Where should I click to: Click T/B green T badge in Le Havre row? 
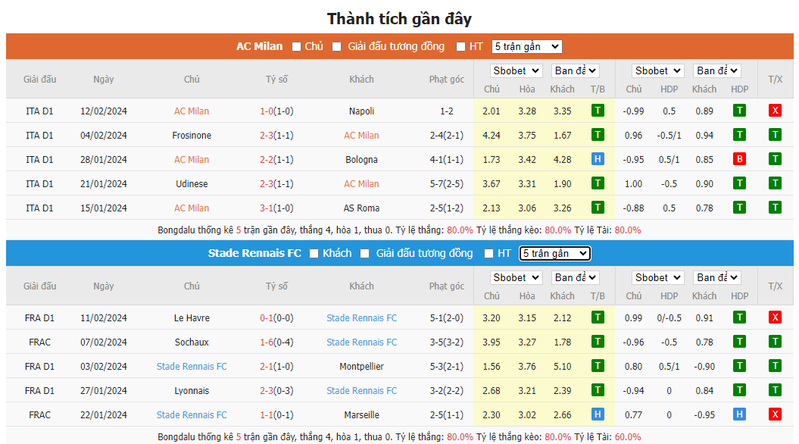pyautogui.click(x=598, y=318)
